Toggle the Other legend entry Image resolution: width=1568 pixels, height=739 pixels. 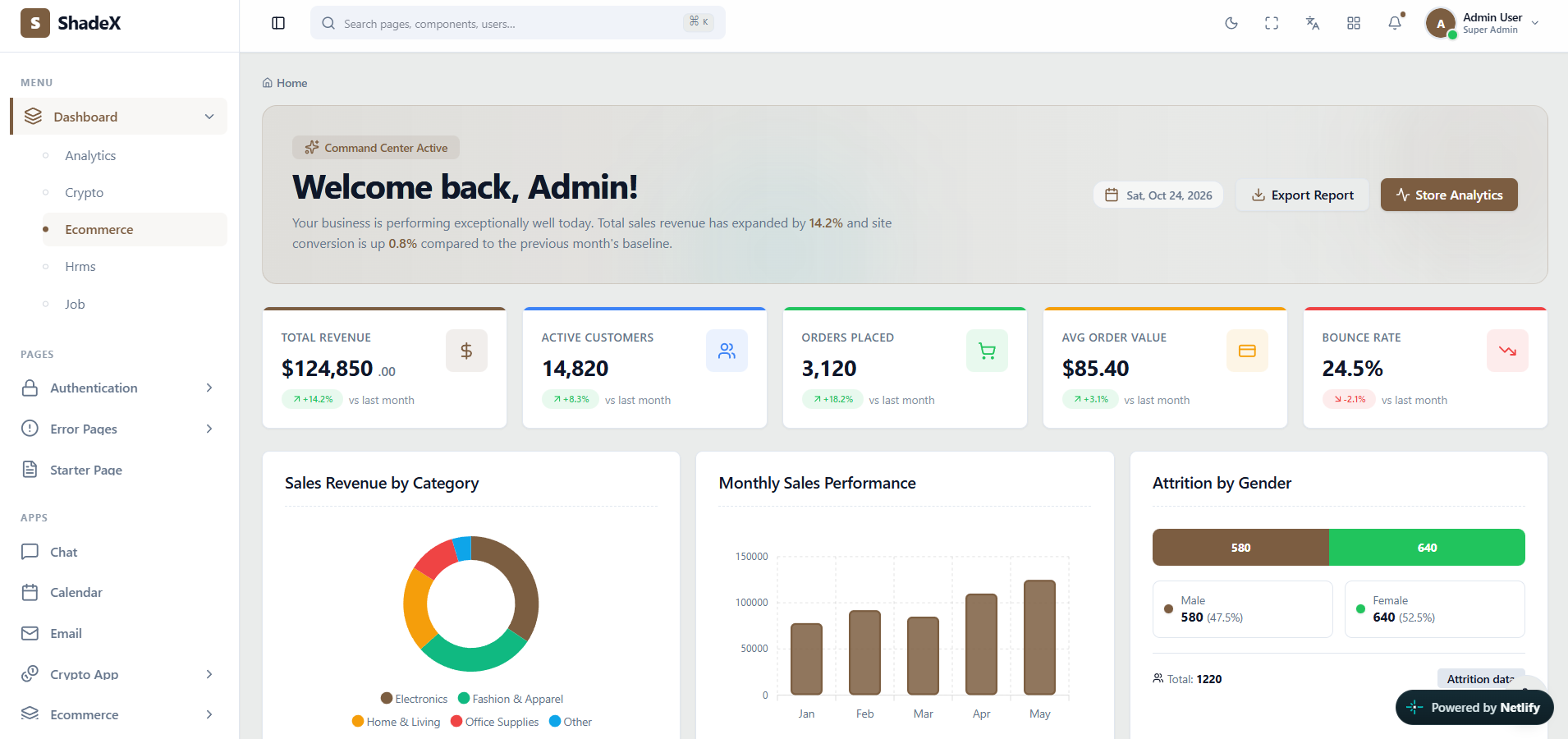click(571, 722)
